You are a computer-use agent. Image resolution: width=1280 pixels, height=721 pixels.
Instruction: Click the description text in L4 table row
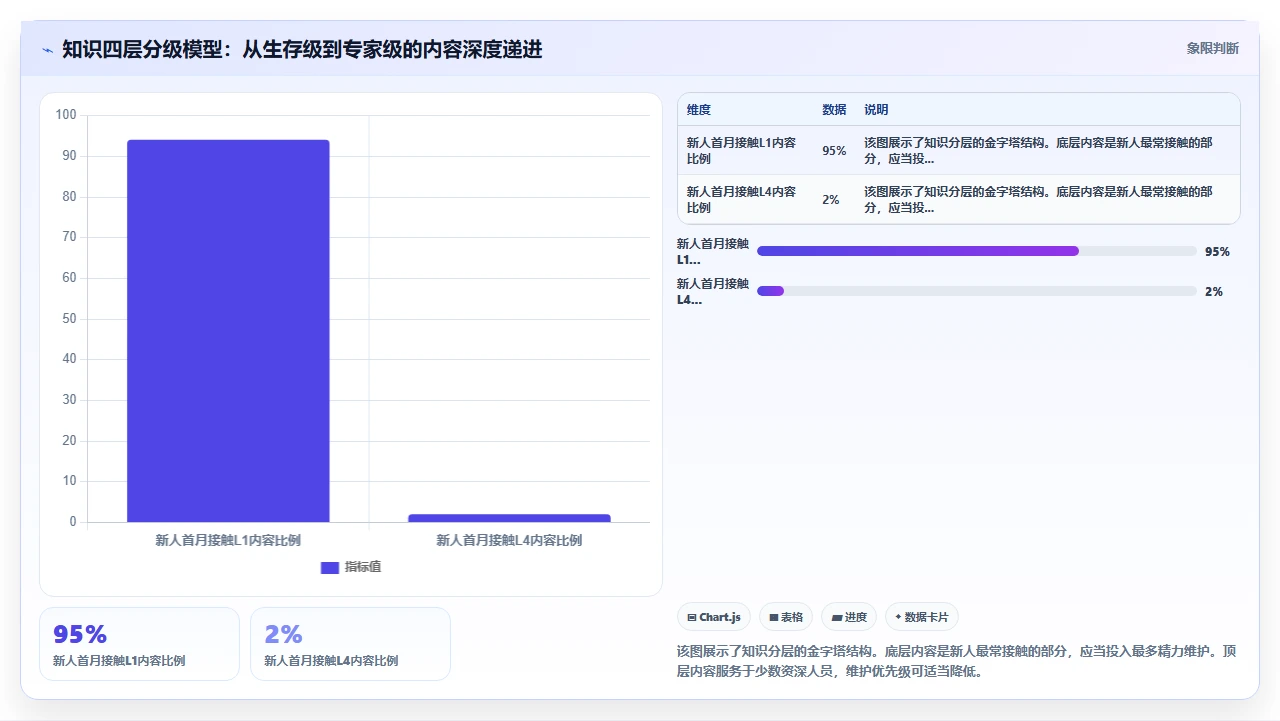coord(1040,200)
